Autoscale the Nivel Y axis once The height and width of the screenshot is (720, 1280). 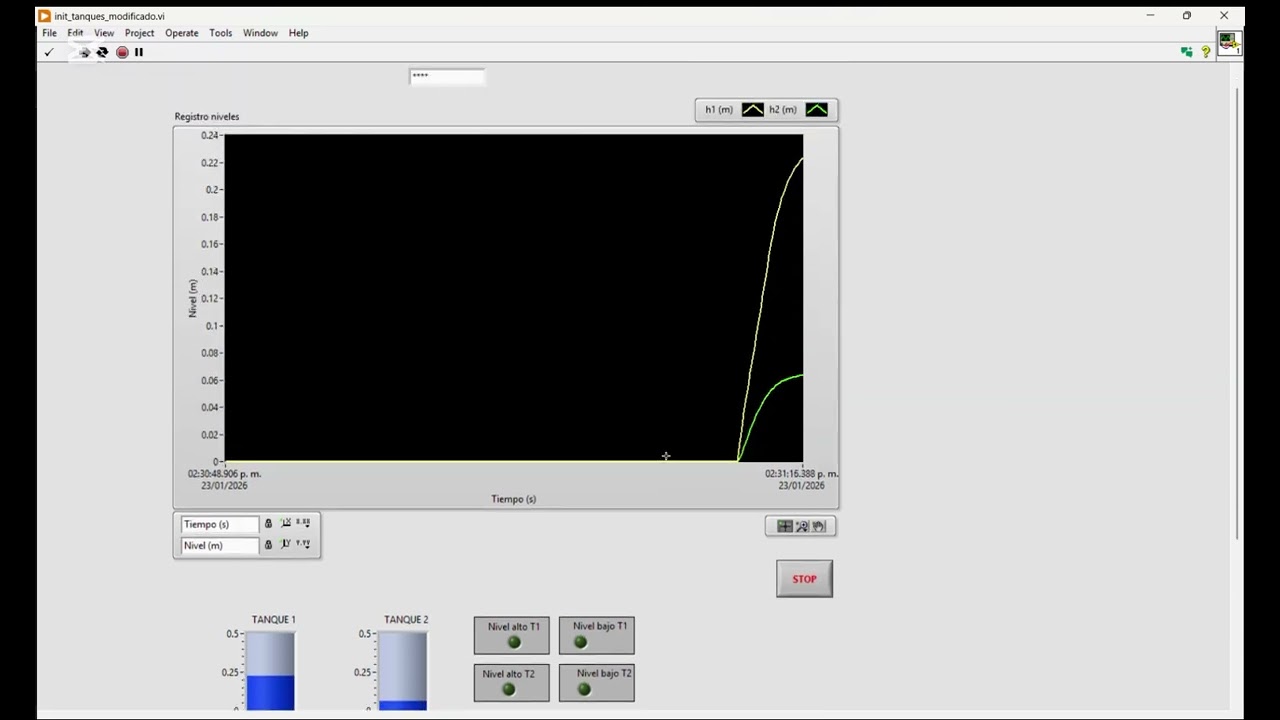coord(286,544)
